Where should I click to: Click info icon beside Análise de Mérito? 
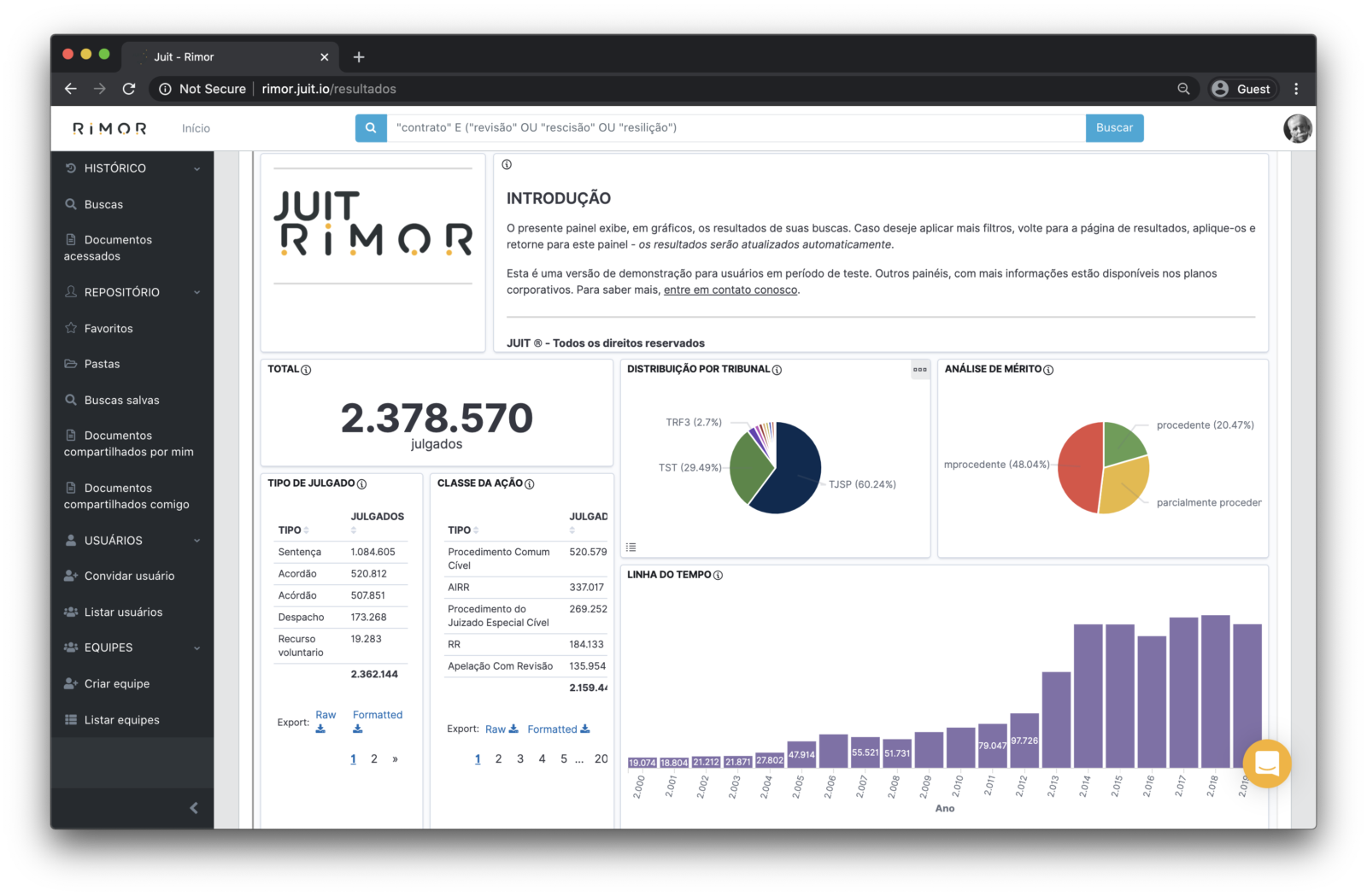pos(1048,370)
